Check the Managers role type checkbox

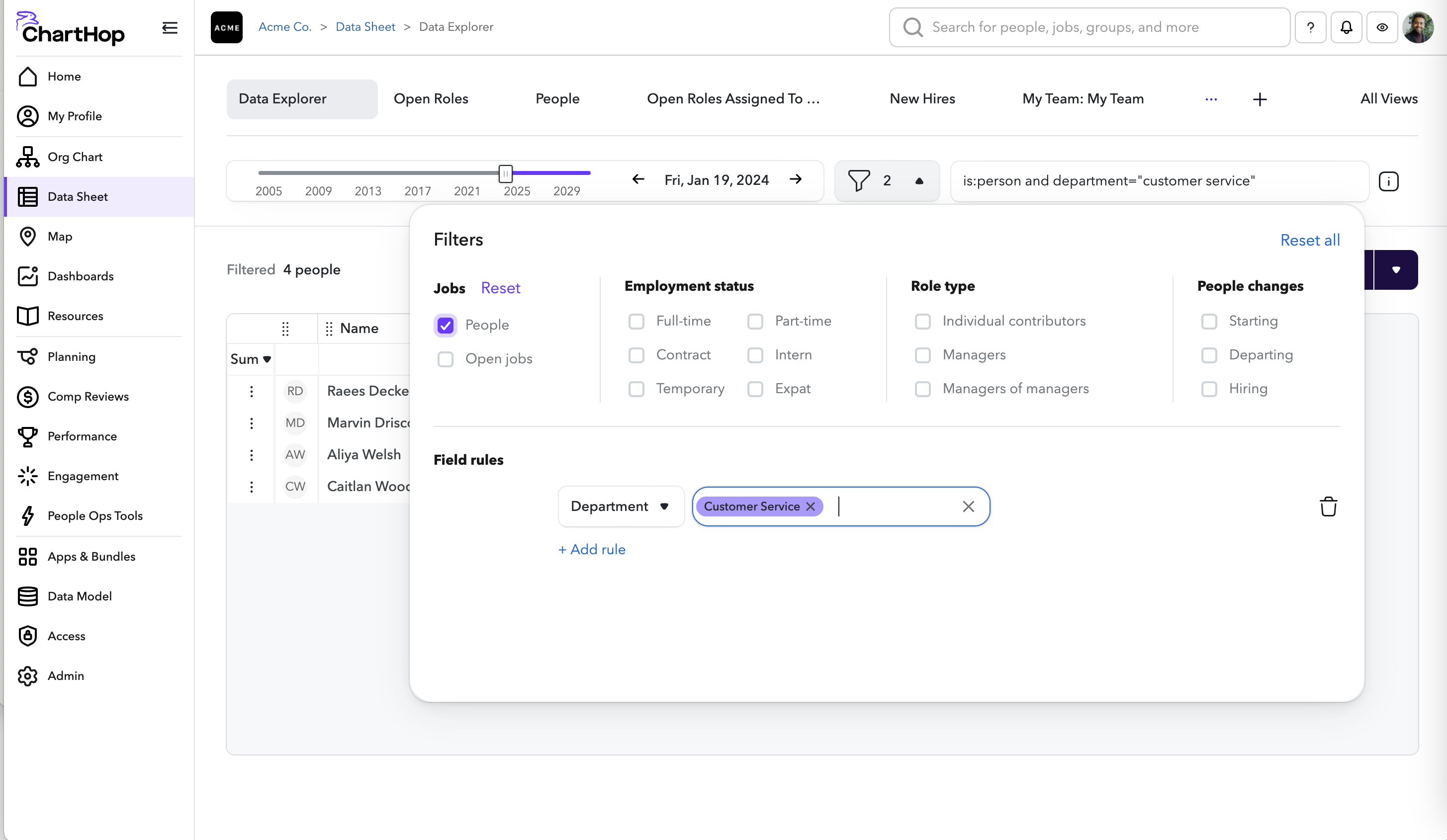(923, 355)
